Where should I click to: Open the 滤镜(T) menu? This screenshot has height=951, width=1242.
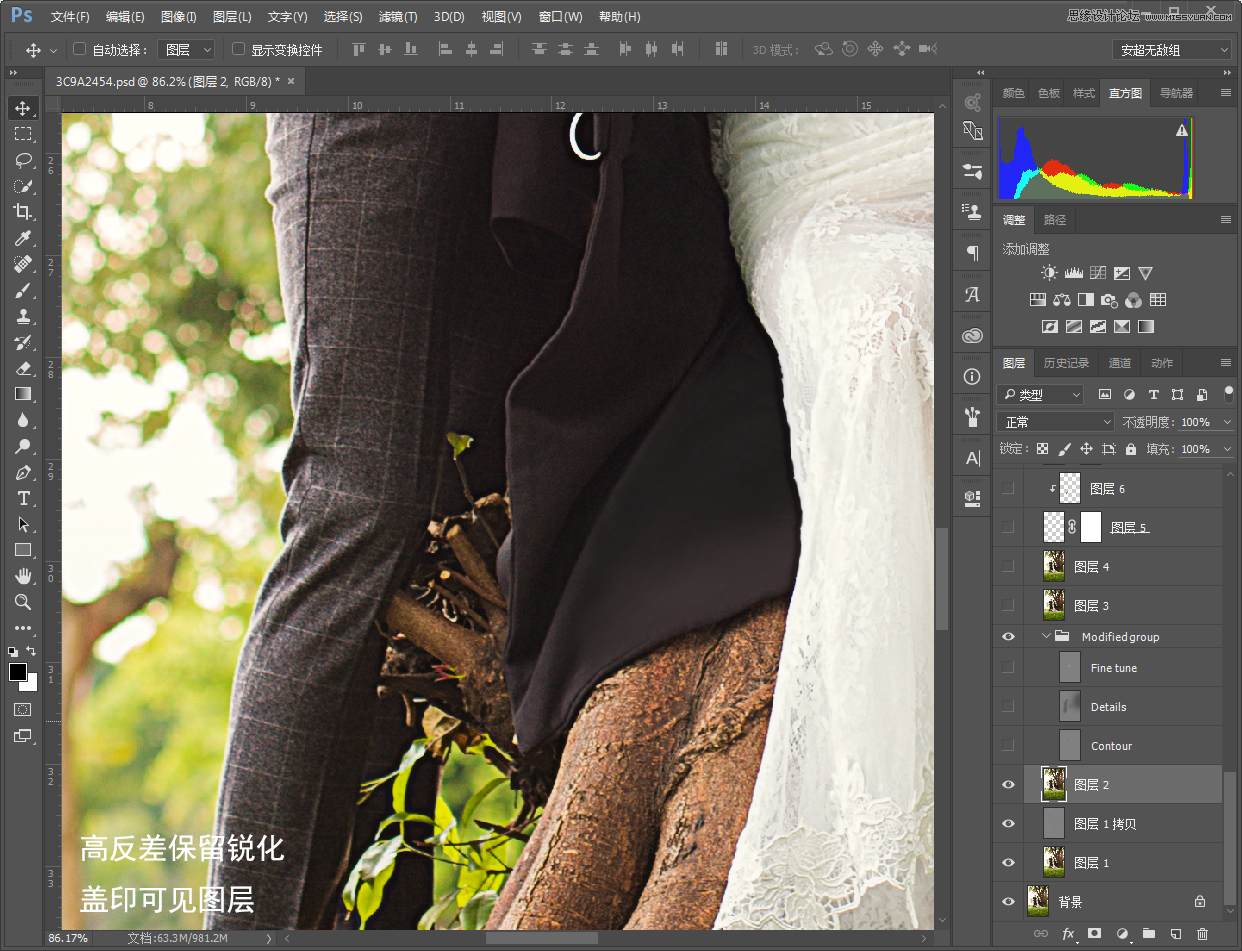click(398, 17)
